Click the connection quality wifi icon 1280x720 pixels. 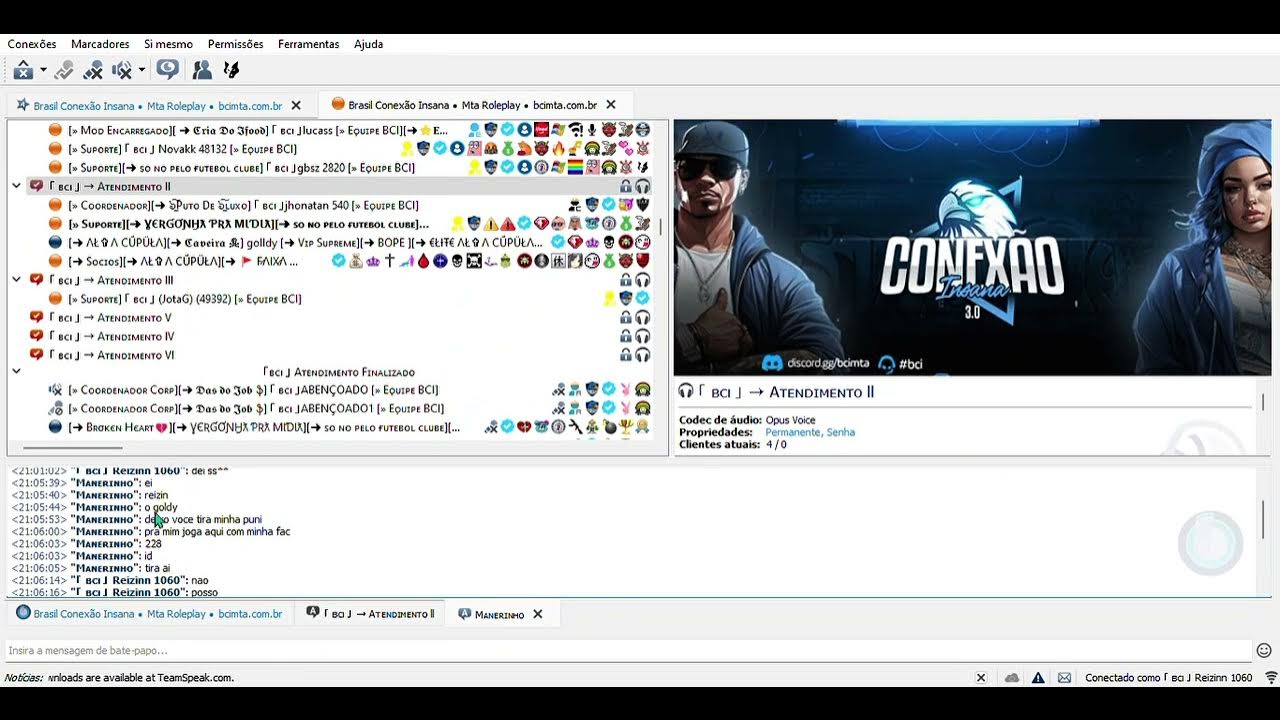1271,677
